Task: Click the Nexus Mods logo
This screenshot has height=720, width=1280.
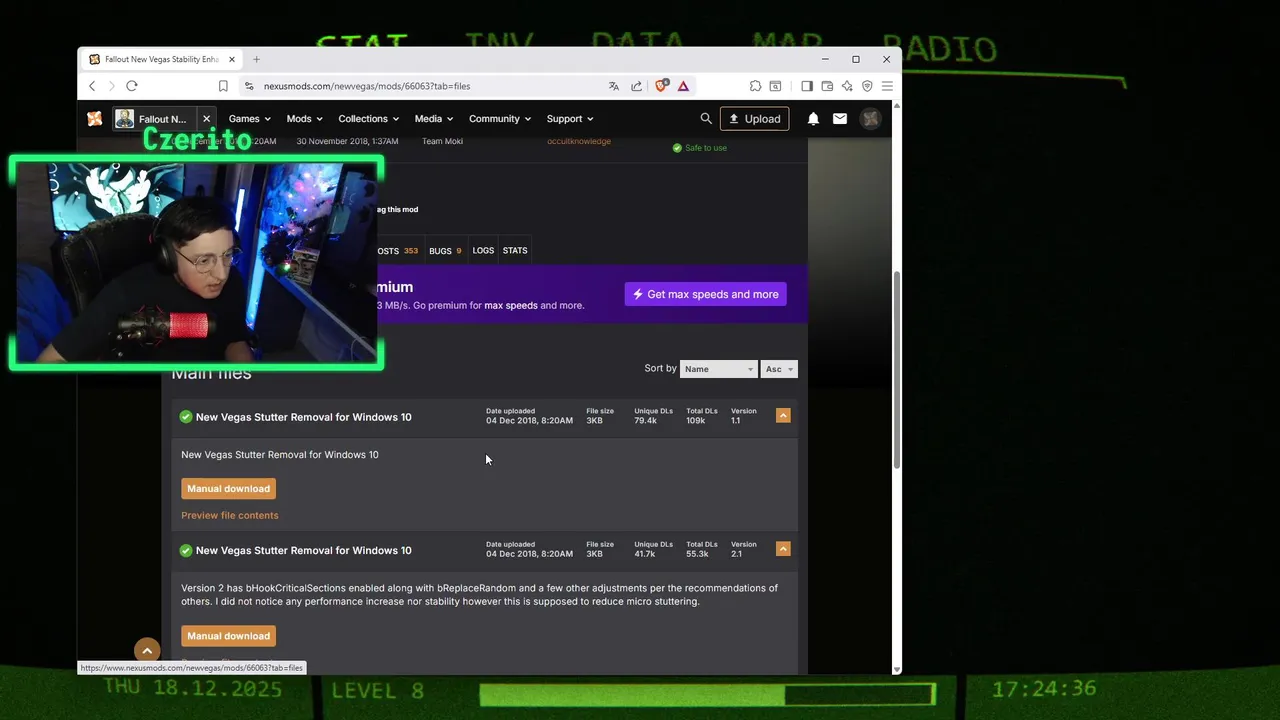Action: click(x=94, y=119)
